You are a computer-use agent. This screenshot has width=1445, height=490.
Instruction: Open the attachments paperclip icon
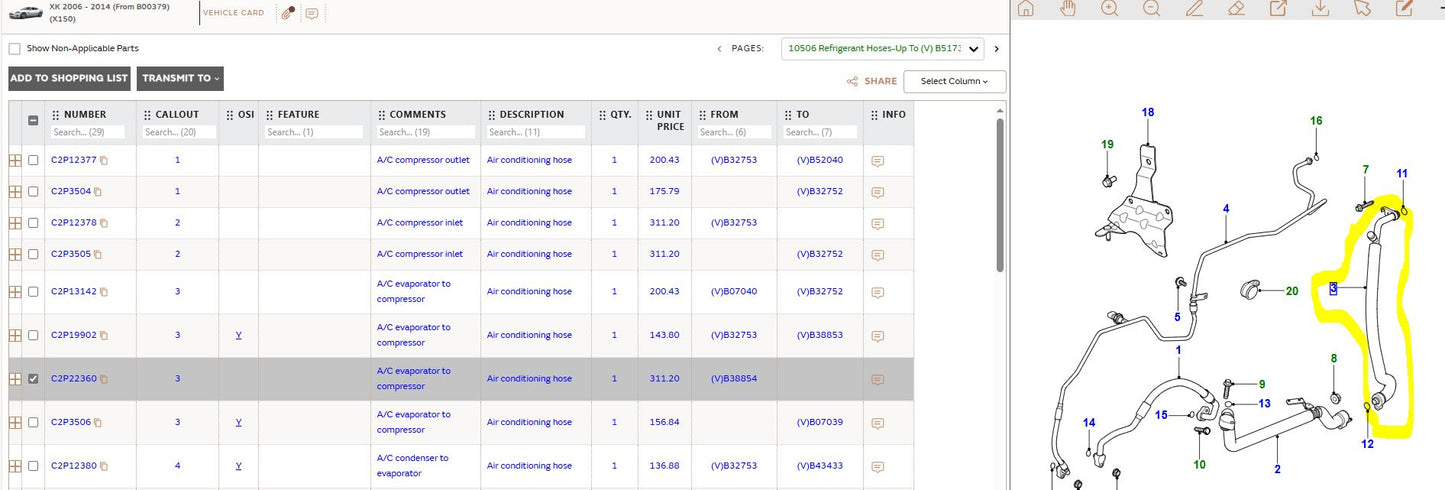click(x=287, y=14)
